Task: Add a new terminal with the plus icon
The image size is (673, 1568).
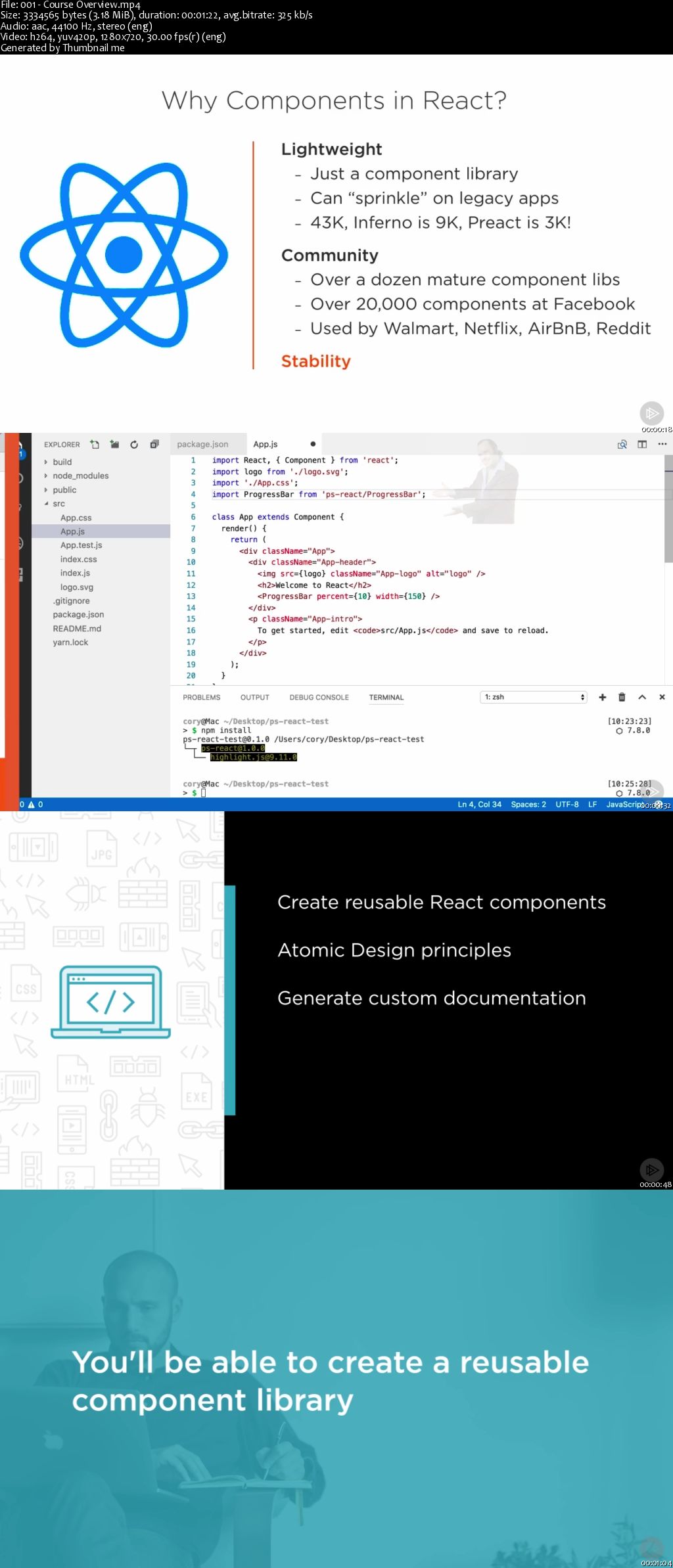Action: [603, 698]
